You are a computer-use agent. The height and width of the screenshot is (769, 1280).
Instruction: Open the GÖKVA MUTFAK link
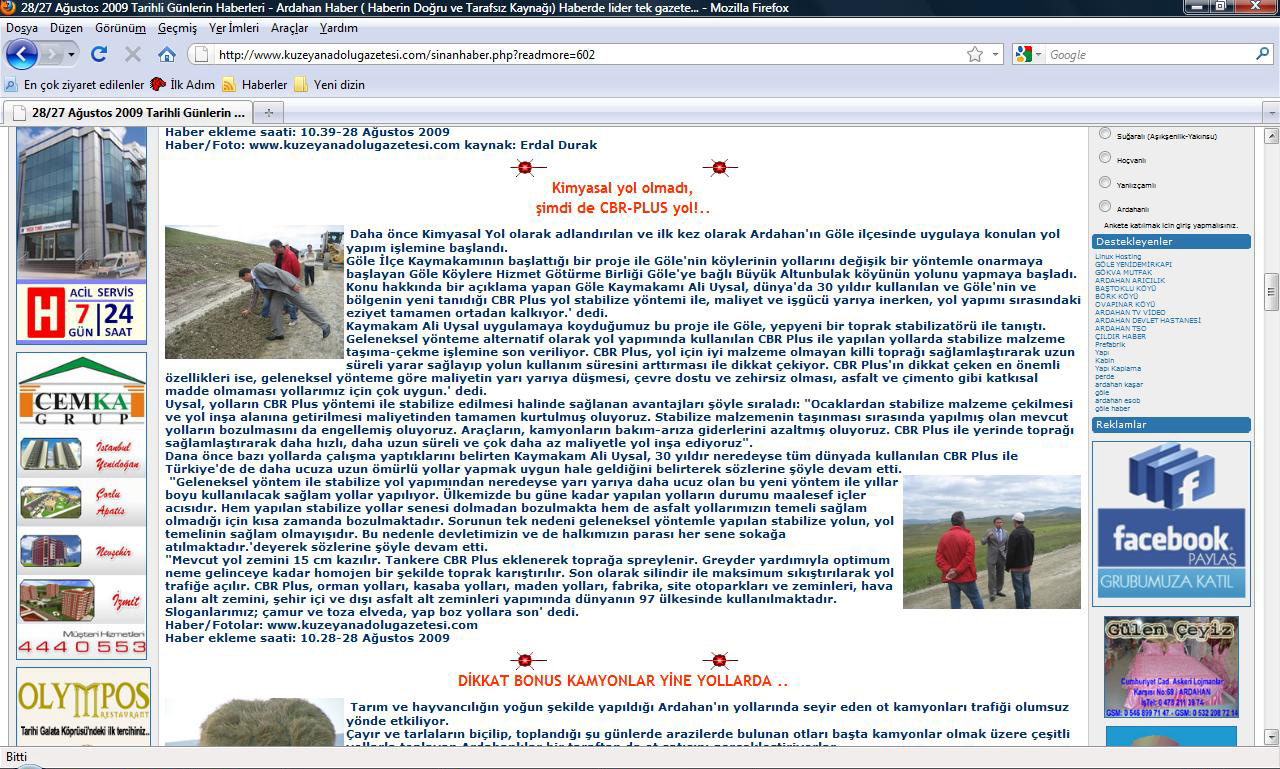click(x=1123, y=272)
